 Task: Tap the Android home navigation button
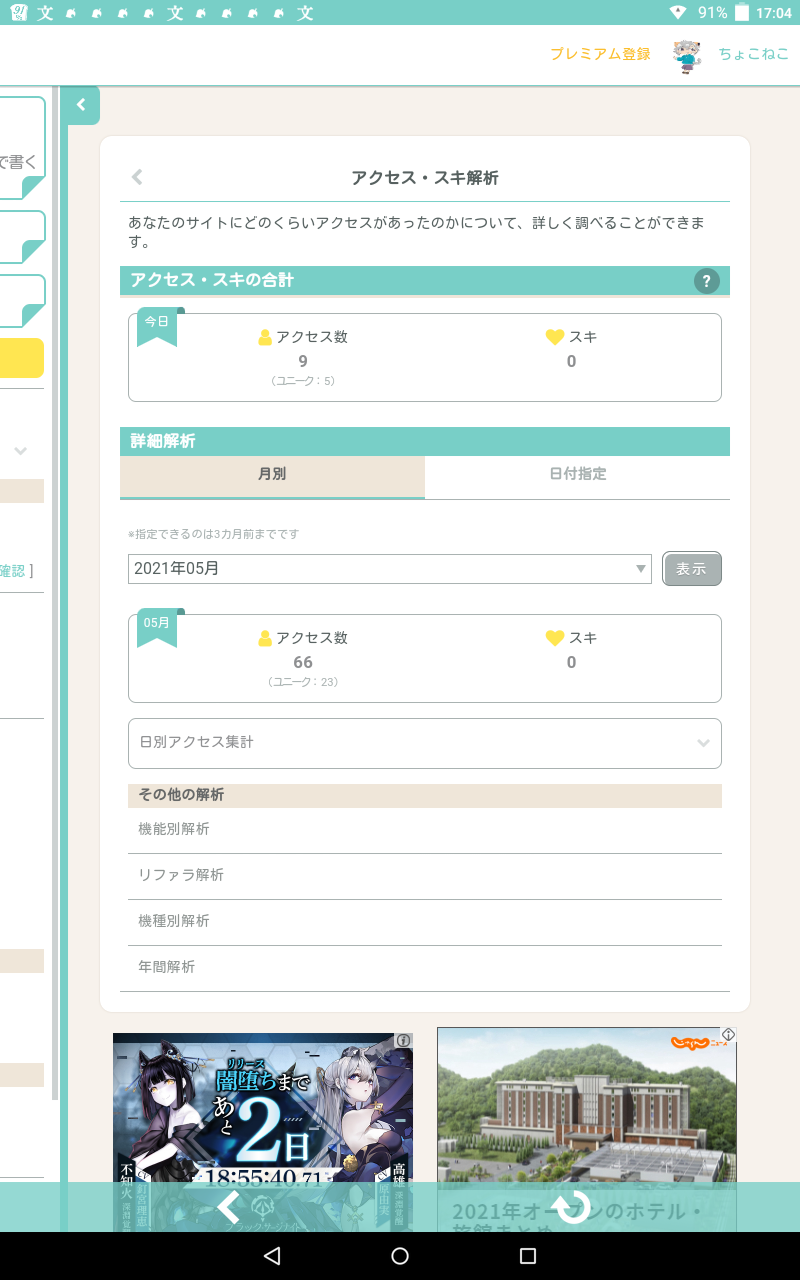[x=400, y=1256]
